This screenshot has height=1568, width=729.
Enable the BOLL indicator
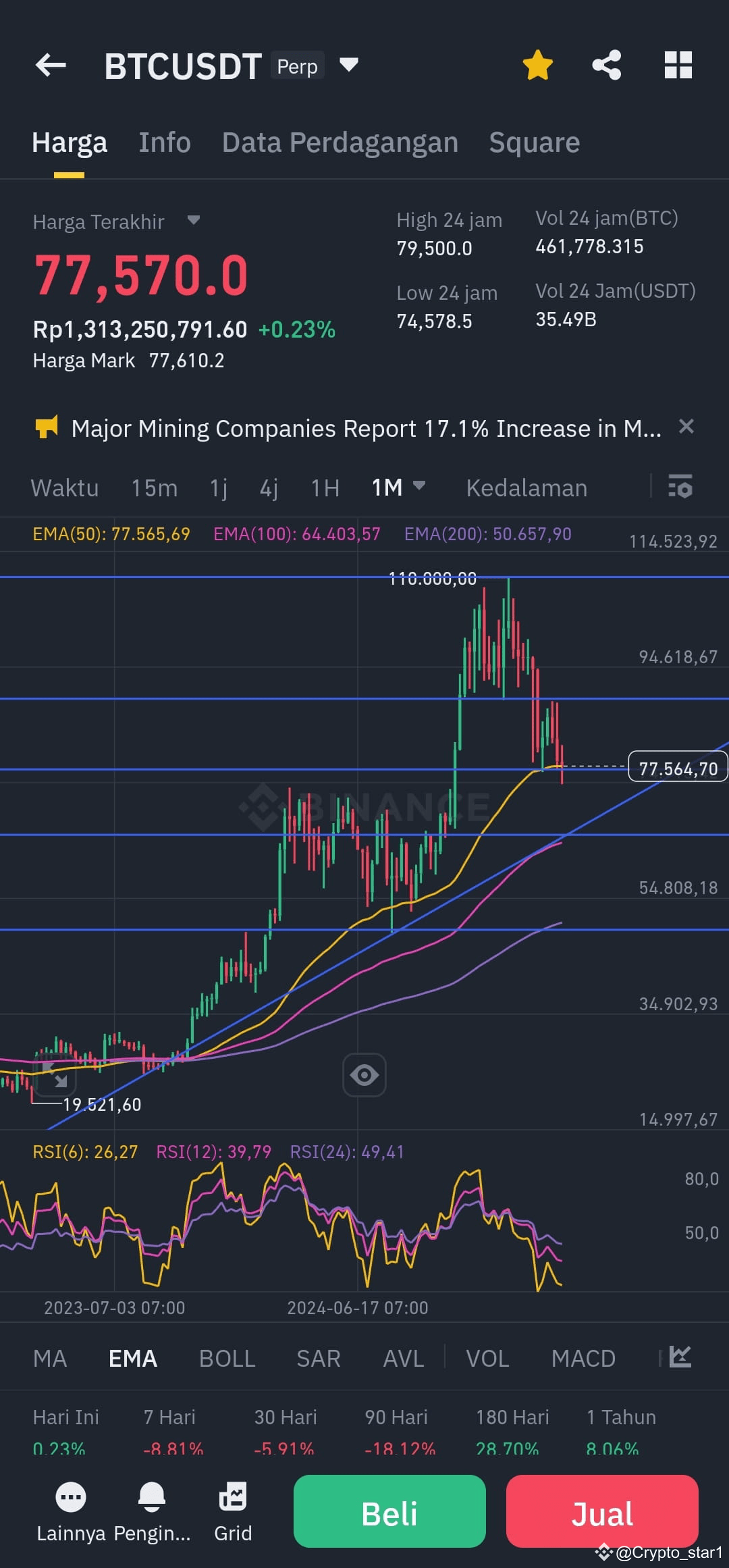click(x=227, y=1358)
